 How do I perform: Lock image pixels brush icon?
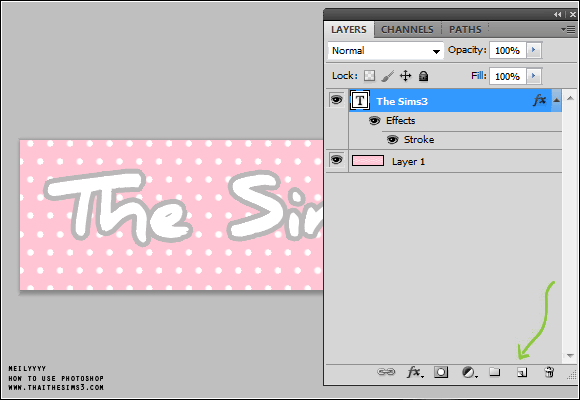387,76
